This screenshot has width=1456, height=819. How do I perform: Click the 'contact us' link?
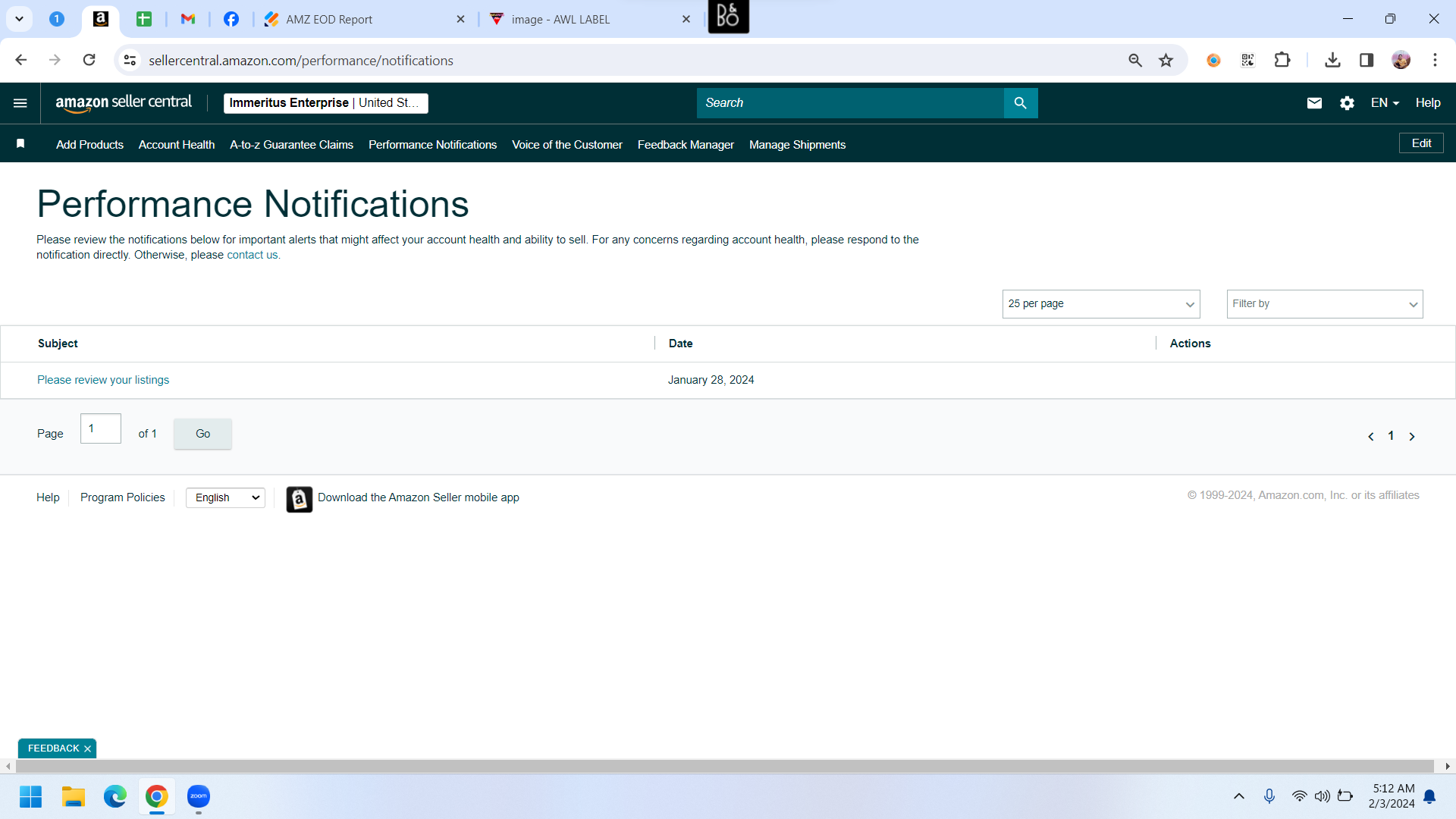tap(253, 255)
